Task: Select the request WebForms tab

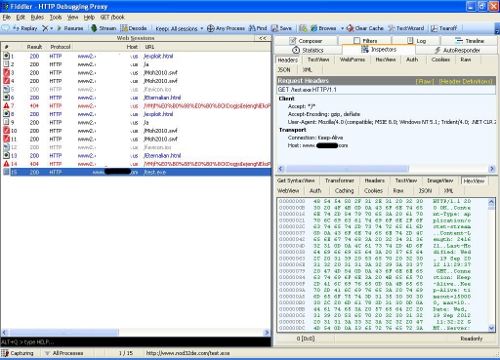Action: point(352,59)
